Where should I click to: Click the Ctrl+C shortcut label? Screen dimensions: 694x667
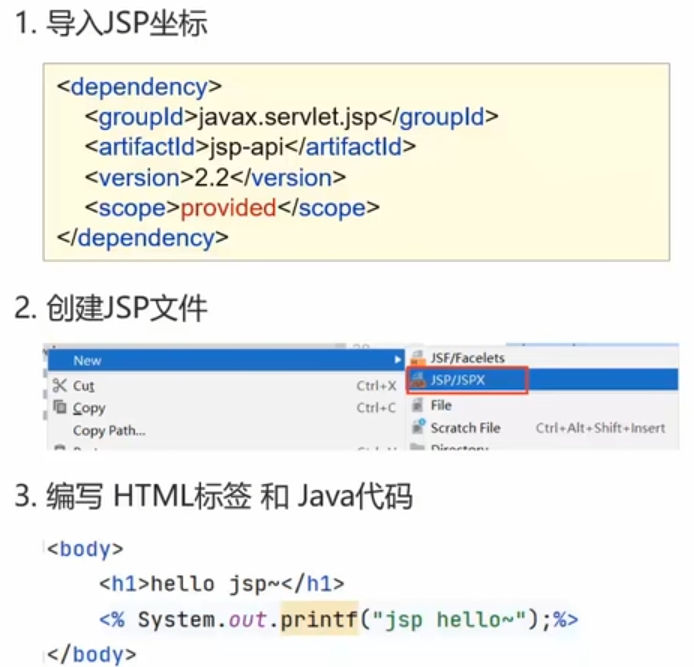[x=376, y=408]
